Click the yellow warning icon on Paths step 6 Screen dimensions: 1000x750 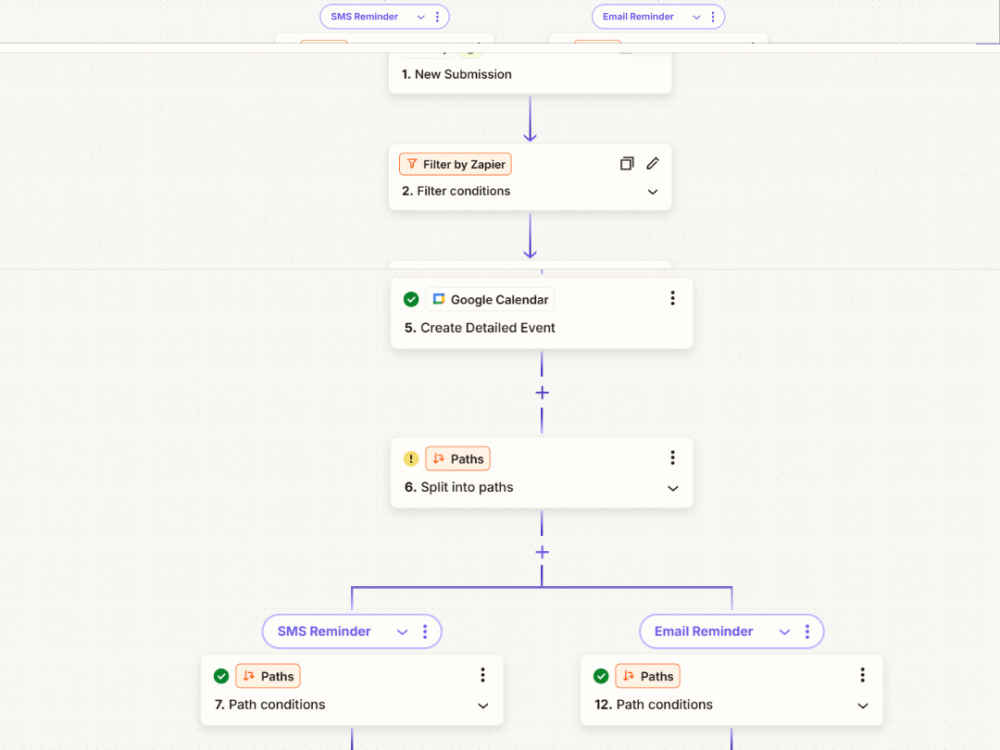tap(411, 459)
